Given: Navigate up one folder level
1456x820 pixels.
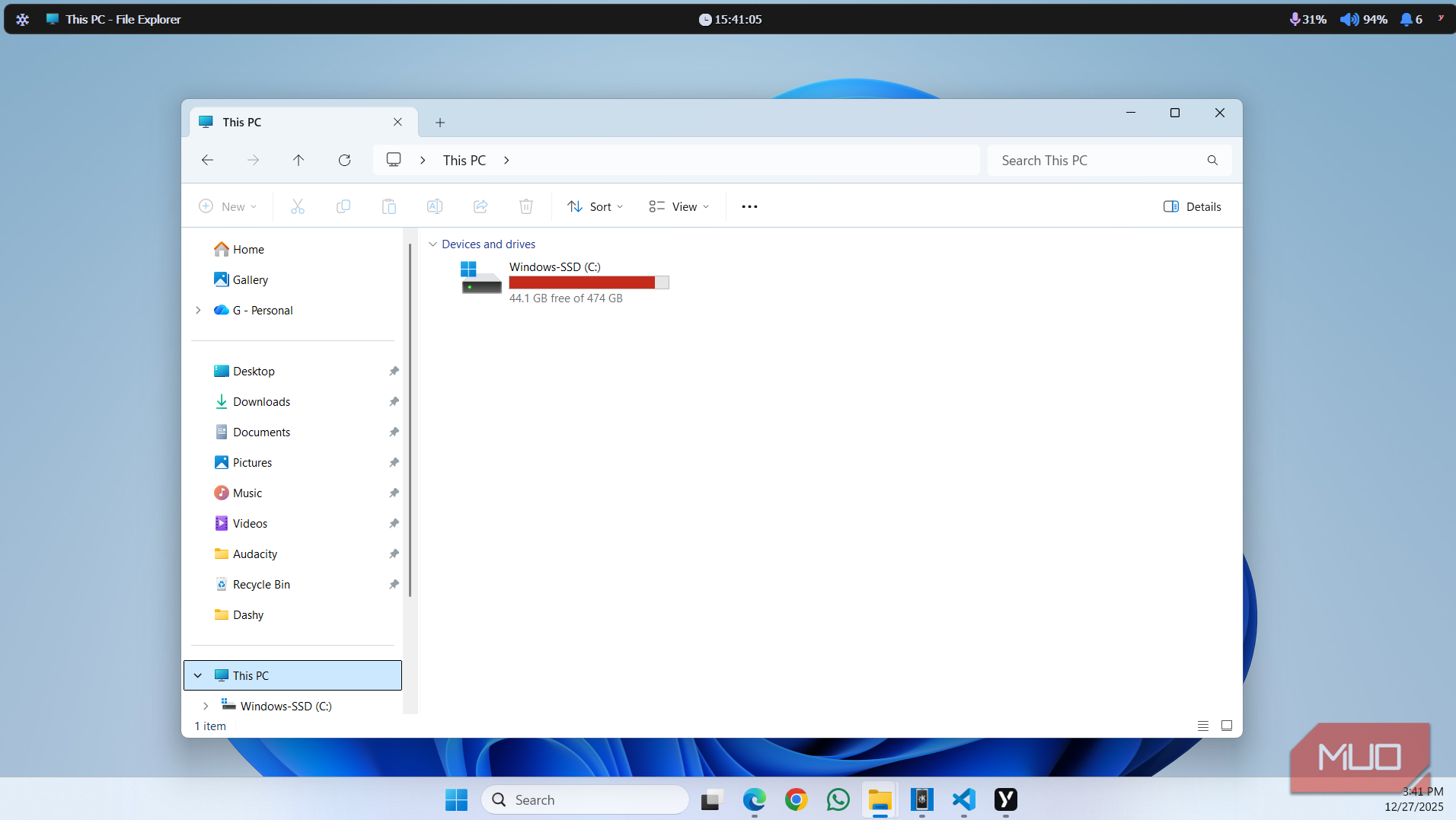Looking at the screenshot, I should click(299, 160).
